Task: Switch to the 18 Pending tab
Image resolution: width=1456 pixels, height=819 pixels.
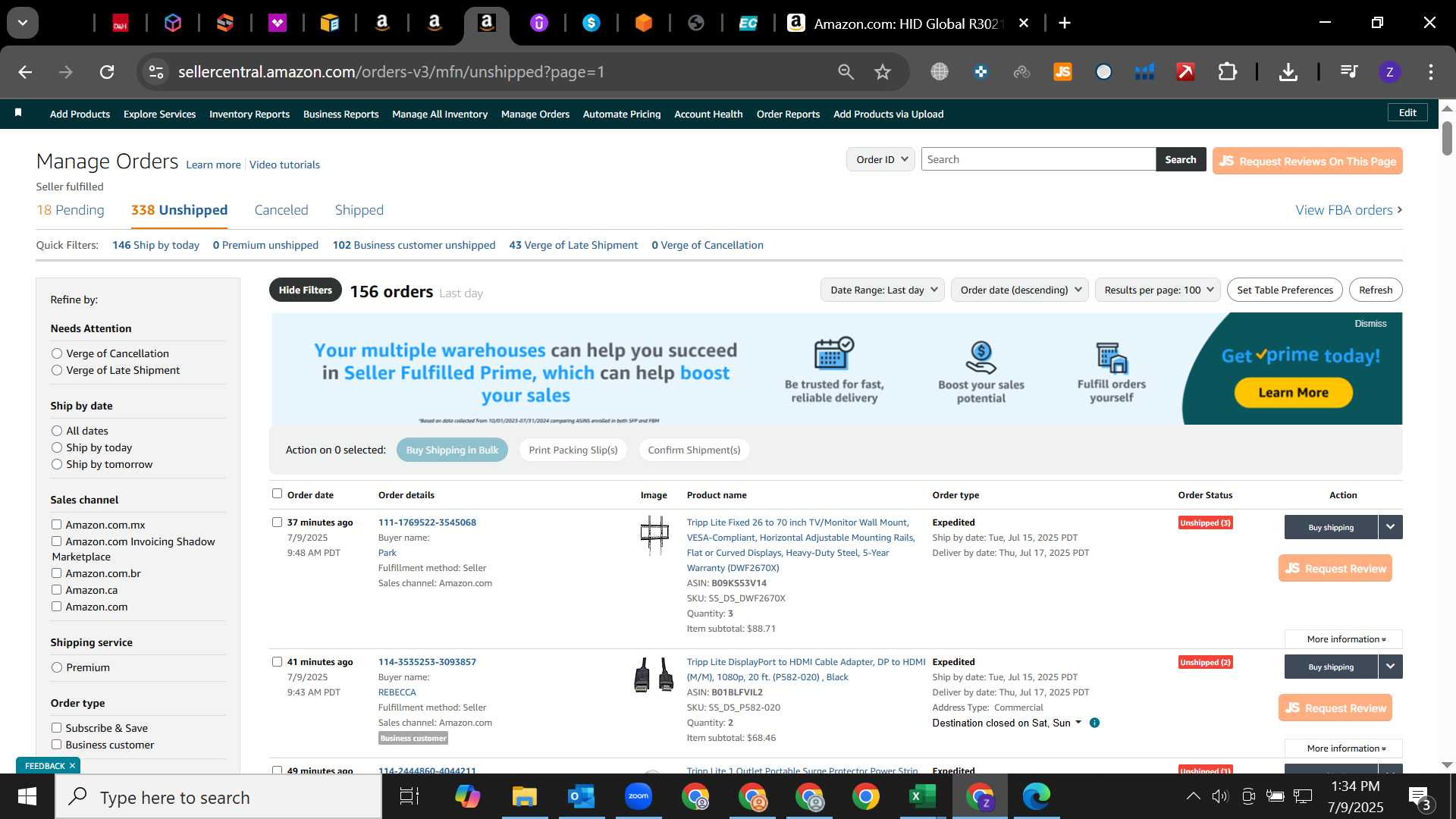Action: click(x=71, y=210)
